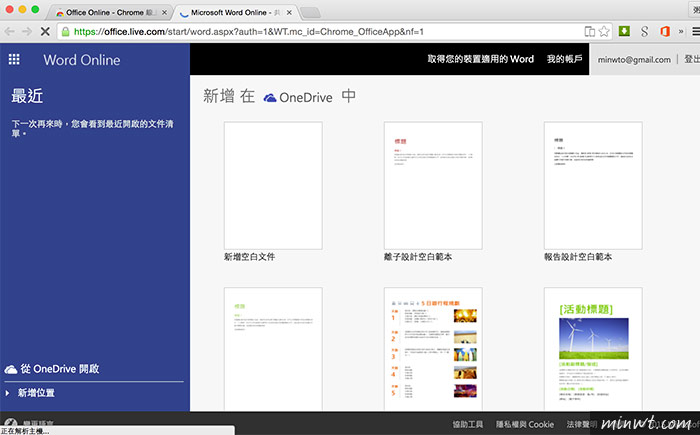Click the Word Online title

[x=82, y=60]
